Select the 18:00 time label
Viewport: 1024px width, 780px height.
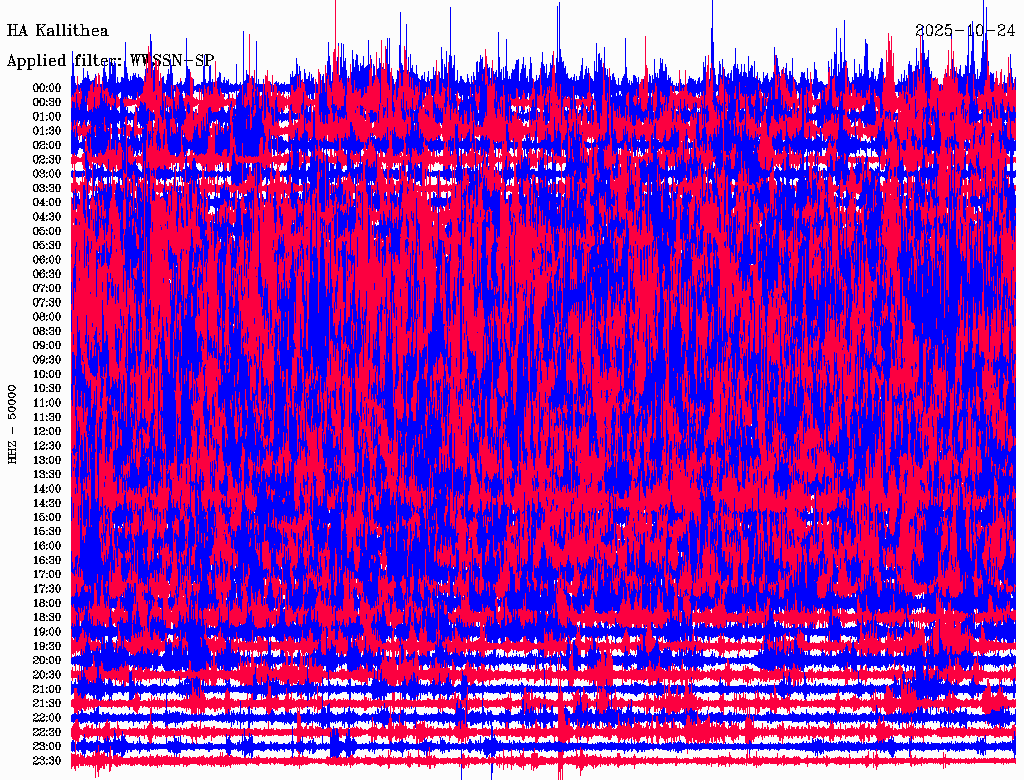coord(47,603)
